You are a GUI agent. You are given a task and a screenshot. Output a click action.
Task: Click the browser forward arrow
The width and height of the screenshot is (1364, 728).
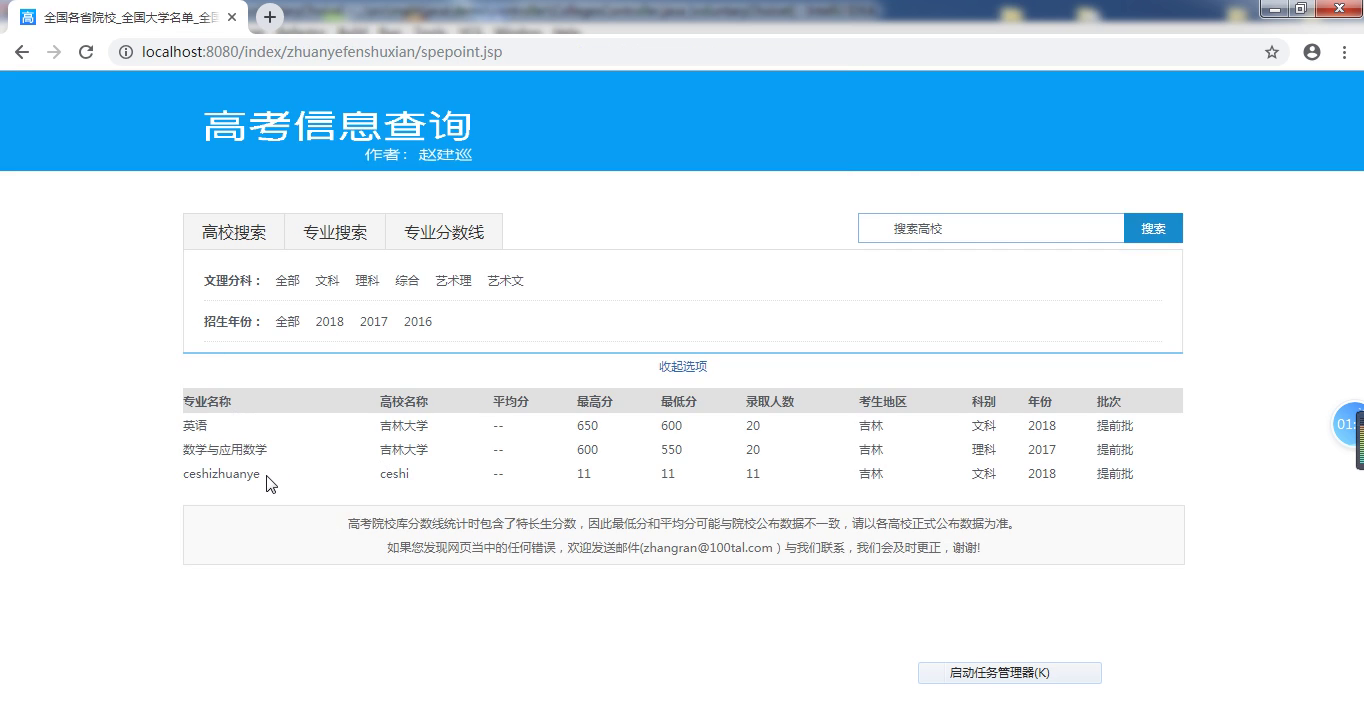pos(54,52)
